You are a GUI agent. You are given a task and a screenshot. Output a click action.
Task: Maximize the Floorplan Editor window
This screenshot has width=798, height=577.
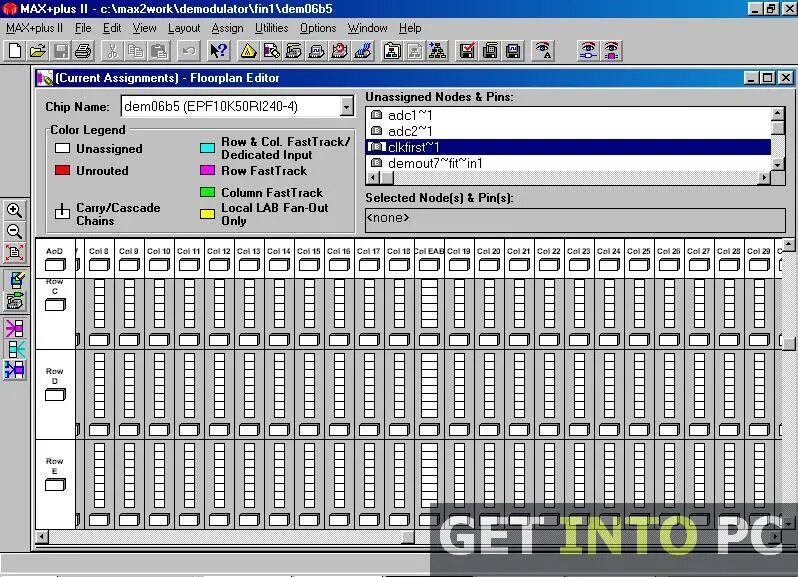pyautogui.click(x=767, y=78)
